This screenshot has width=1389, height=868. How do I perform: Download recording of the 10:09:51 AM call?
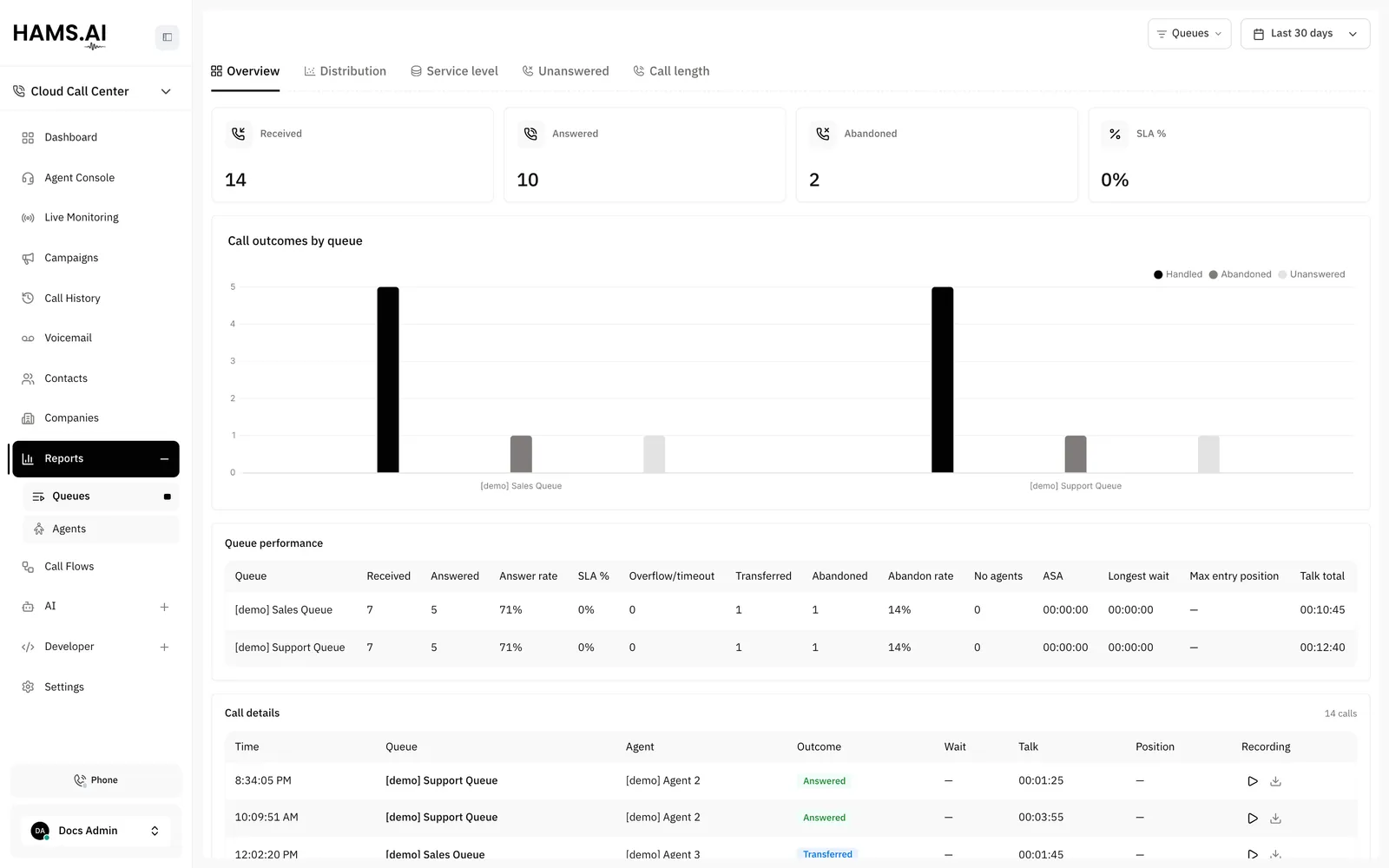click(1275, 818)
